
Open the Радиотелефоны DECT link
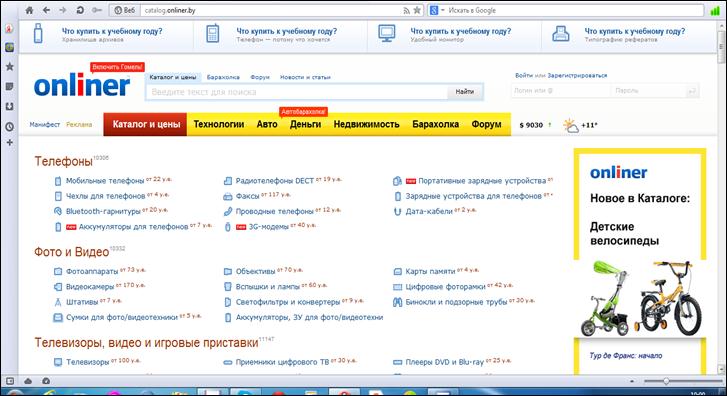275,181
